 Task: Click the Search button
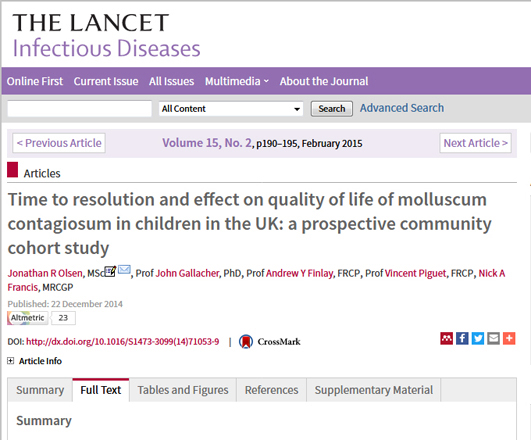[332, 109]
